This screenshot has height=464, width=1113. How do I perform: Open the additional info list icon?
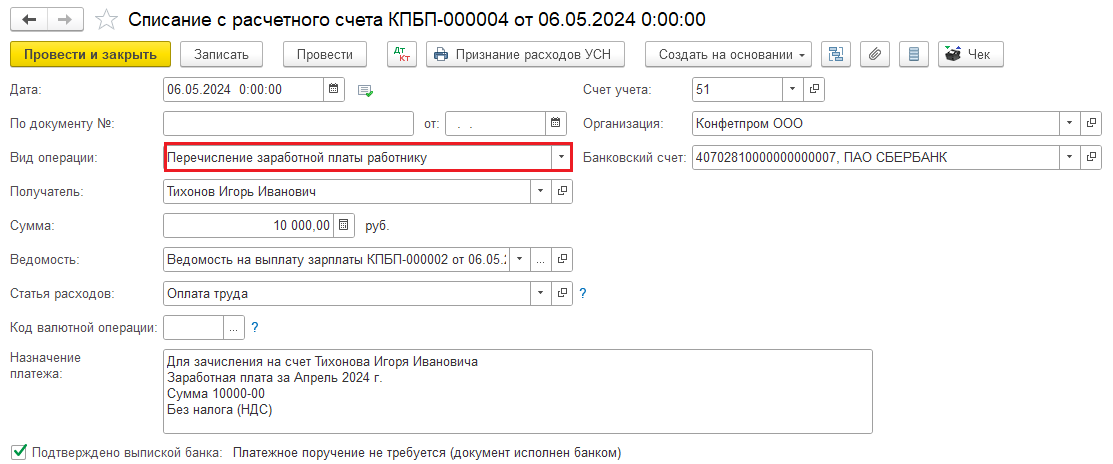click(914, 54)
